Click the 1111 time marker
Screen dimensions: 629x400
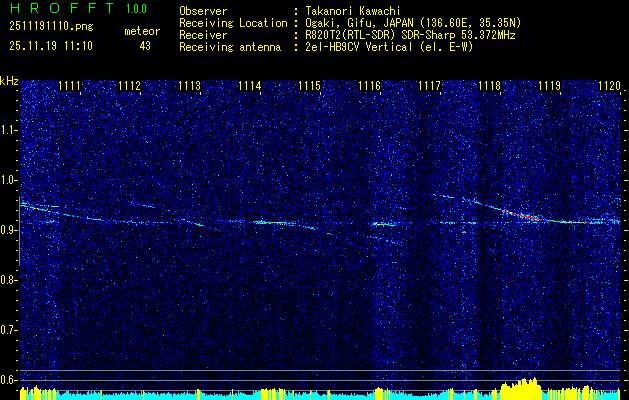69,86
